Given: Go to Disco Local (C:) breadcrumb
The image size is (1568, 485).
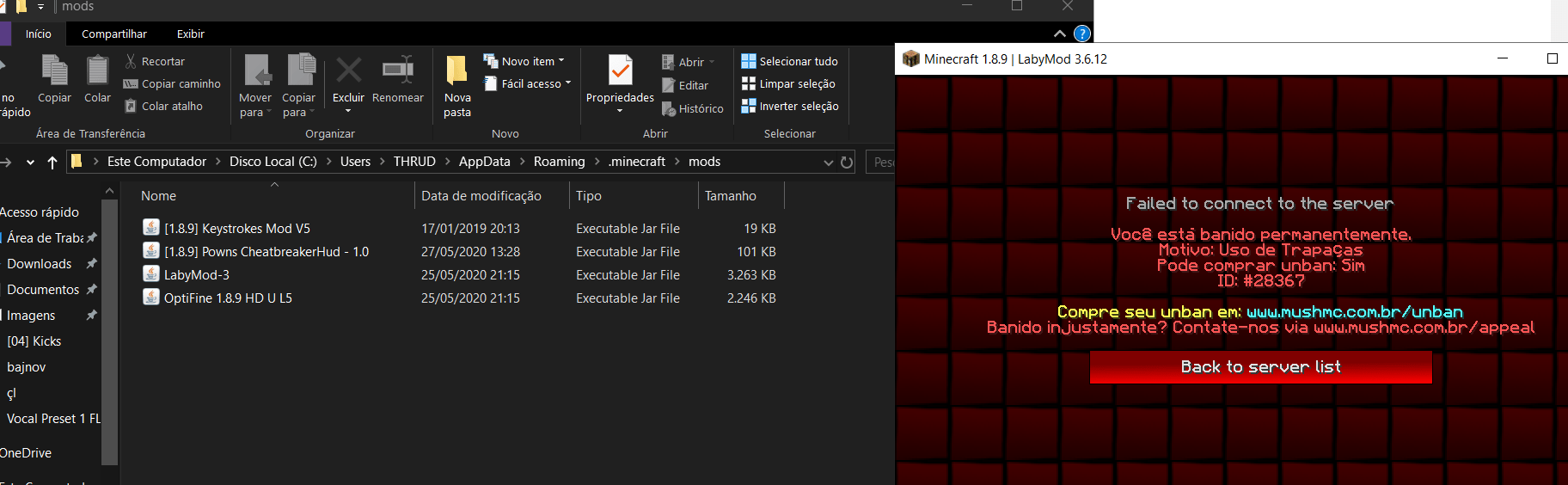Looking at the screenshot, I should (273, 162).
